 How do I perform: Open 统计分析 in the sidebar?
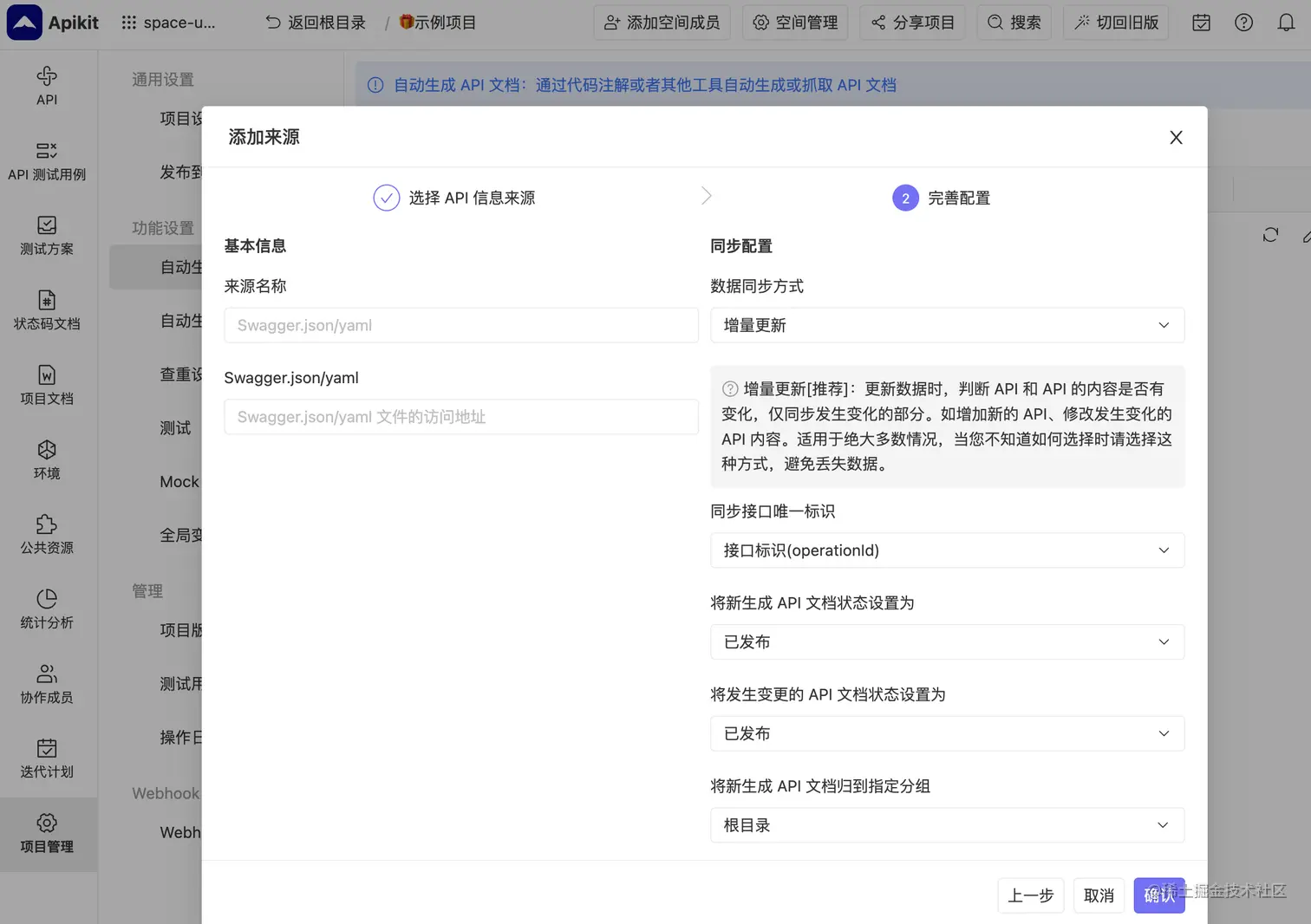coord(47,609)
